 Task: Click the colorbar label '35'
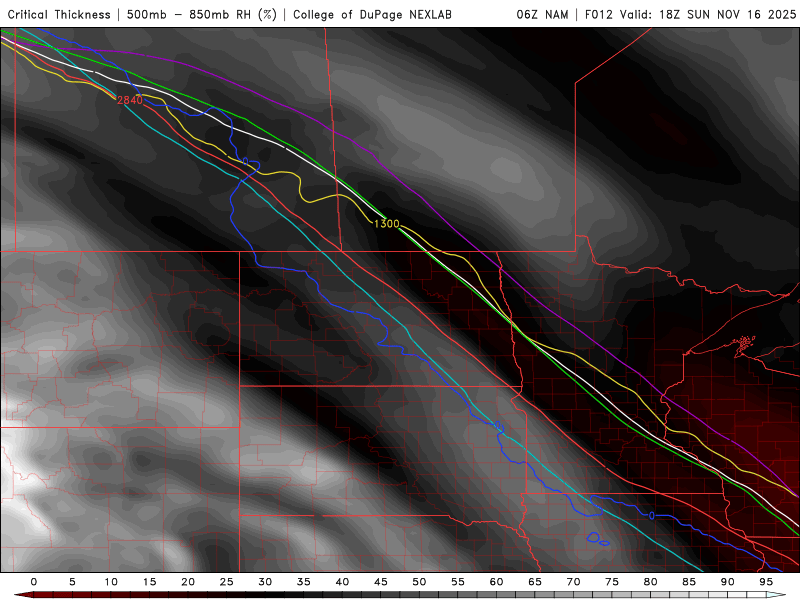click(304, 582)
